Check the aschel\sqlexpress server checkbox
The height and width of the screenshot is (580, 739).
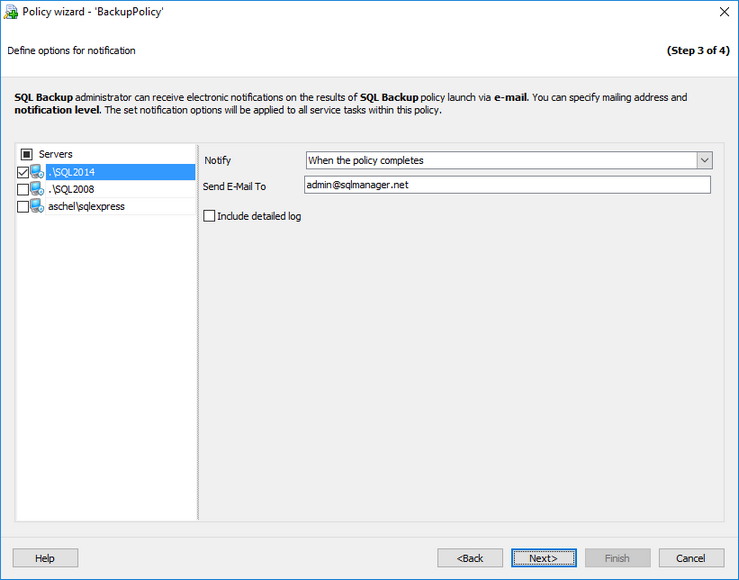23,206
